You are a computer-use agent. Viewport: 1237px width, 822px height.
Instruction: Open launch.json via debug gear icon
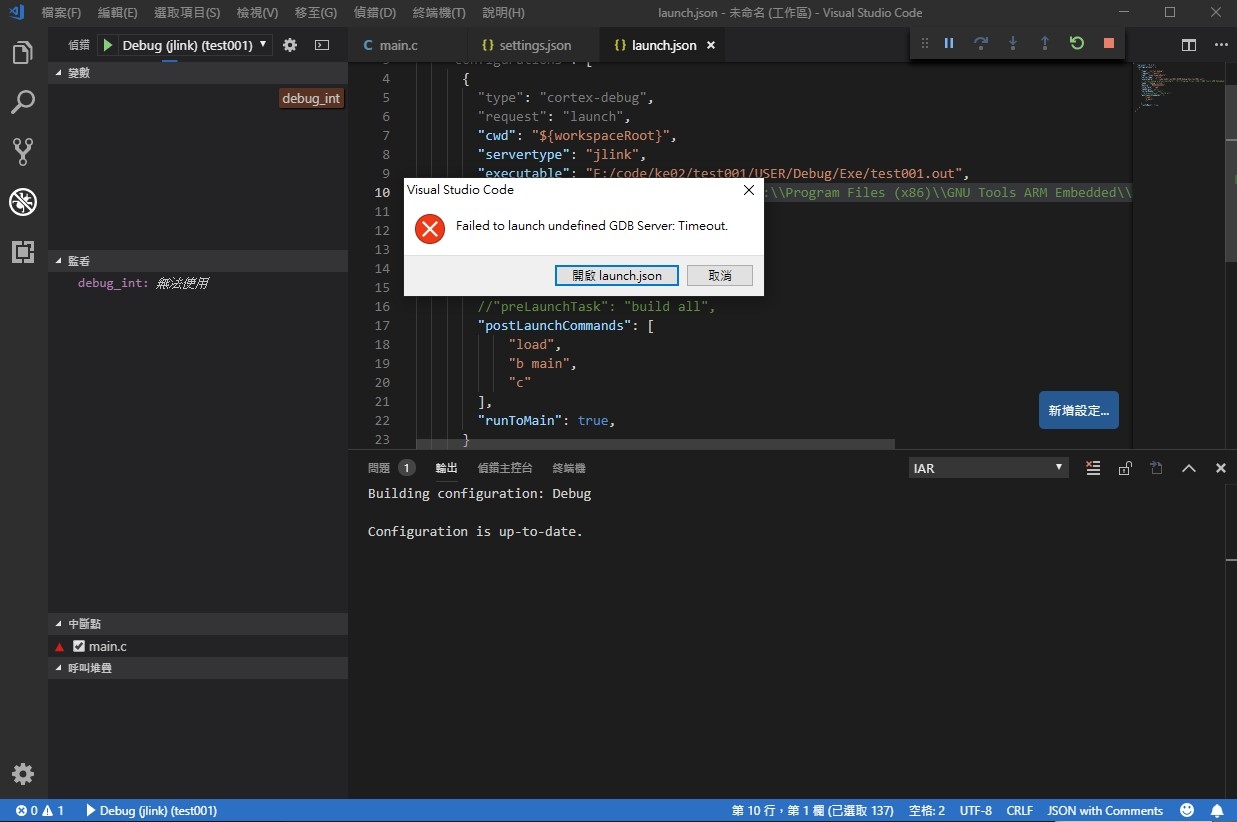pos(290,45)
